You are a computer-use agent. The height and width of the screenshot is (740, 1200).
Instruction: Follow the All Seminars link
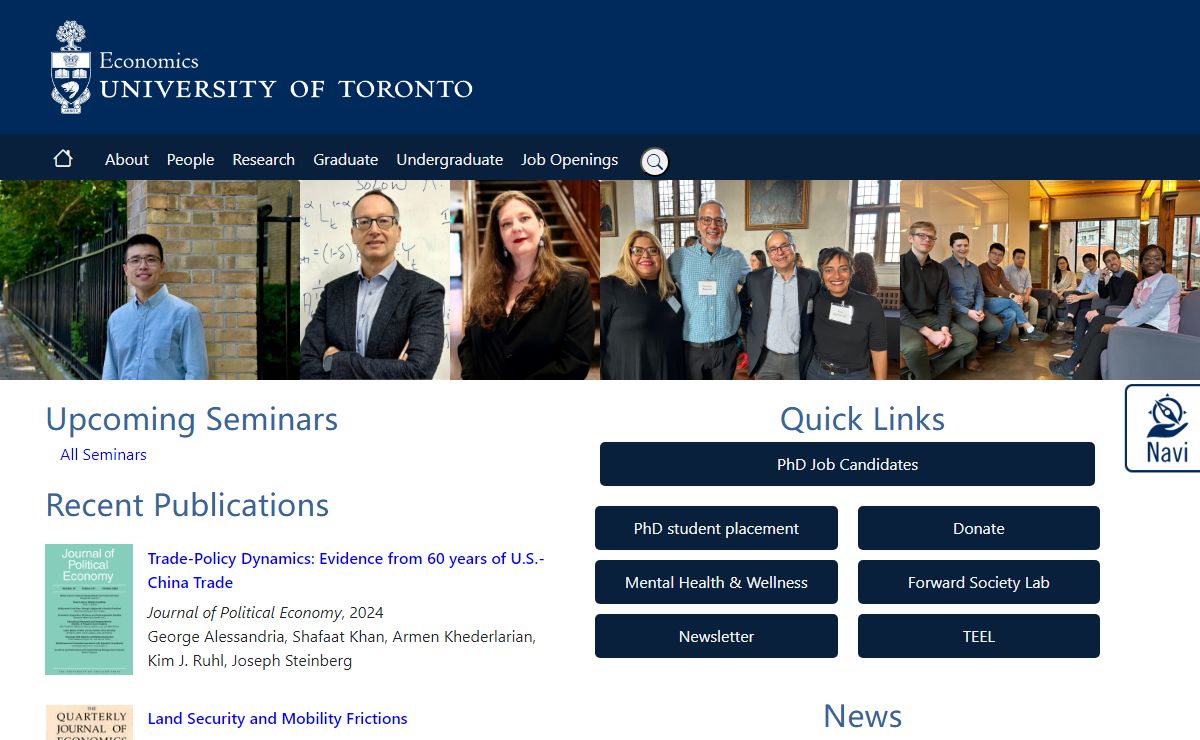coord(103,454)
